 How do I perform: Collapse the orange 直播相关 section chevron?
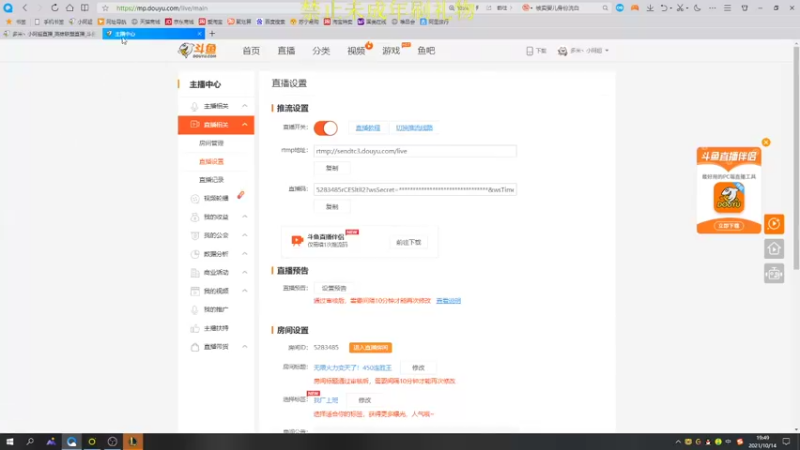245,124
